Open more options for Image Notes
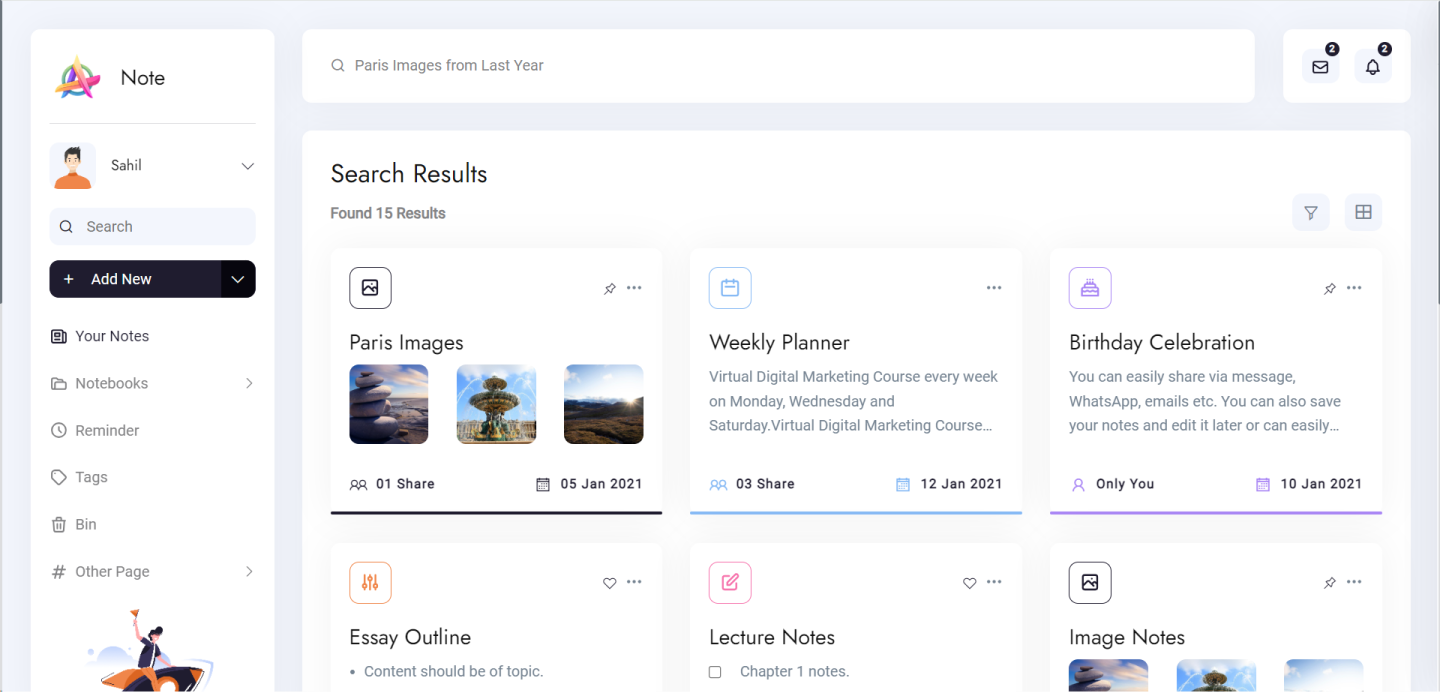Viewport: 1440px width, 692px height. coord(1354,582)
